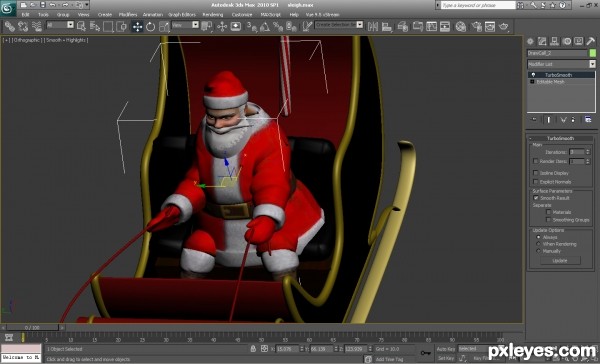600x364 pixels.
Task: Select the Manually update option
Action: point(538,251)
